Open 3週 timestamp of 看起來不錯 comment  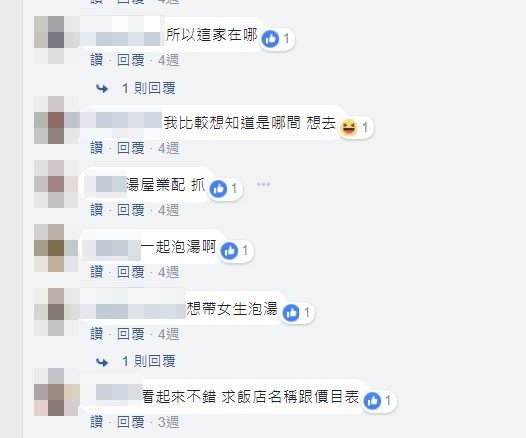click(x=168, y=422)
